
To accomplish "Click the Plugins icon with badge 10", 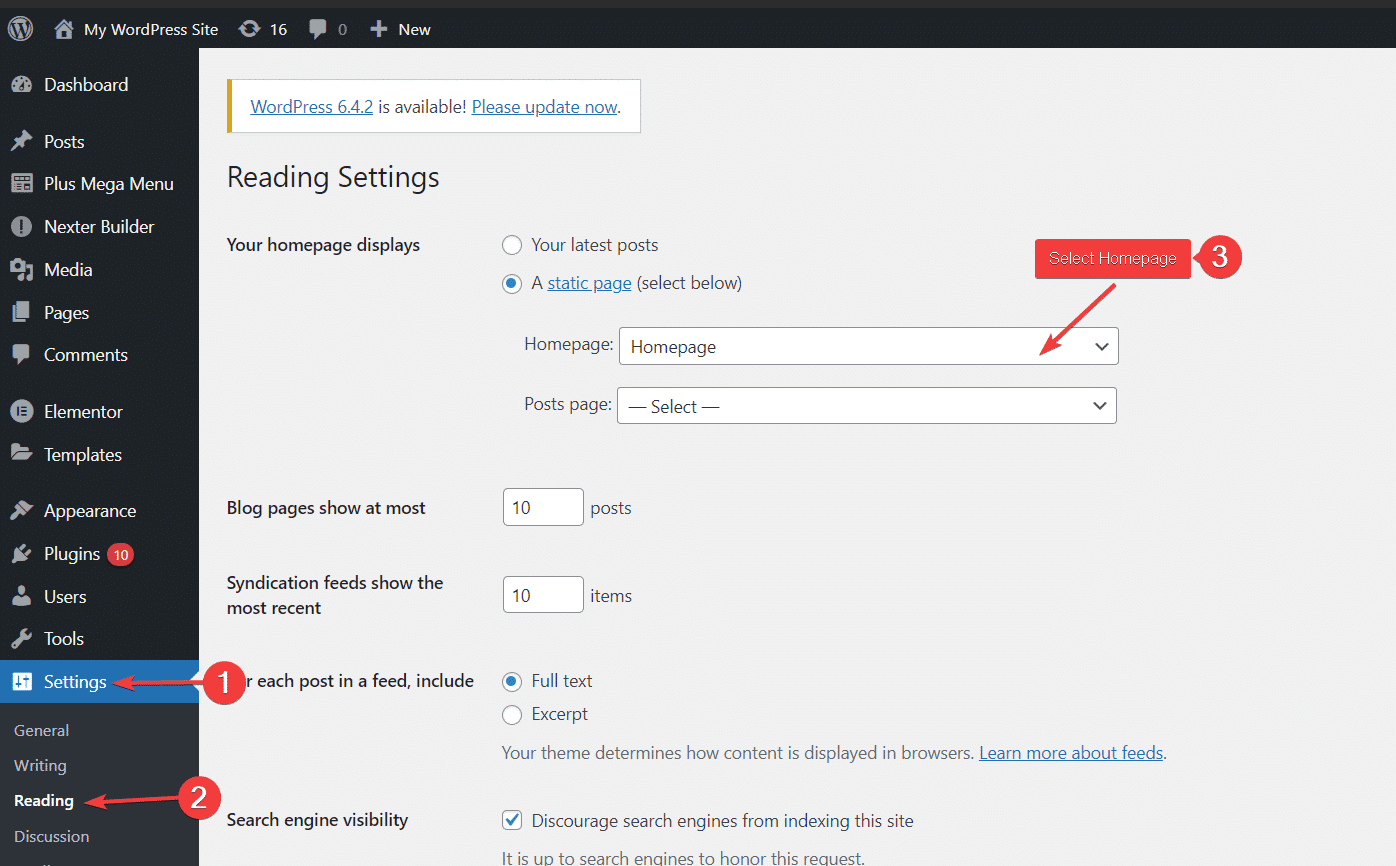I will tap(22, 553).
